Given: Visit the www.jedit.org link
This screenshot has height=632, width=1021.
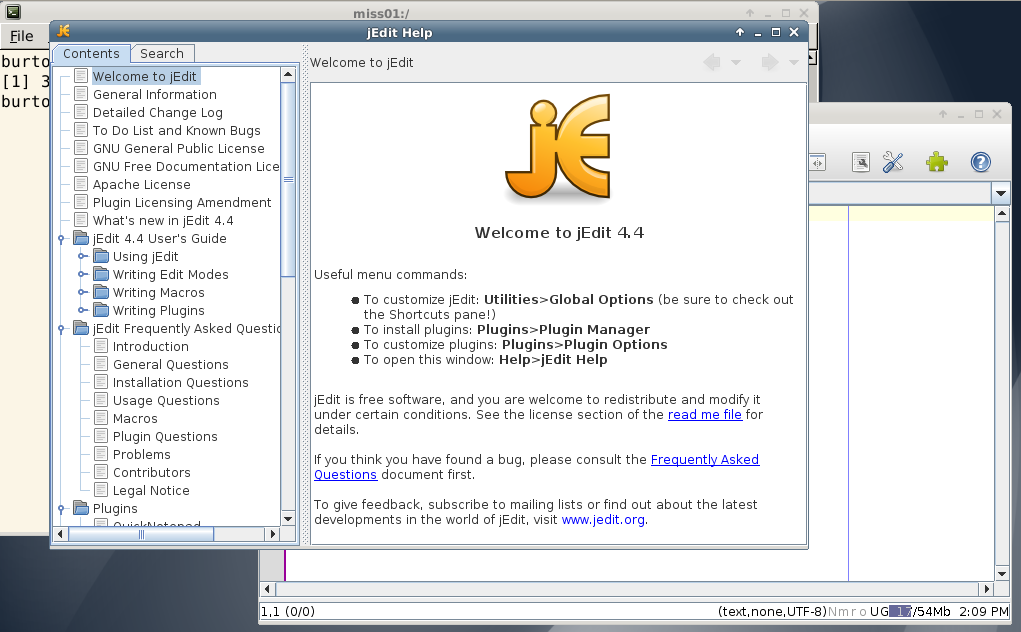Looking at the screenshot, I should coord(603,519).
